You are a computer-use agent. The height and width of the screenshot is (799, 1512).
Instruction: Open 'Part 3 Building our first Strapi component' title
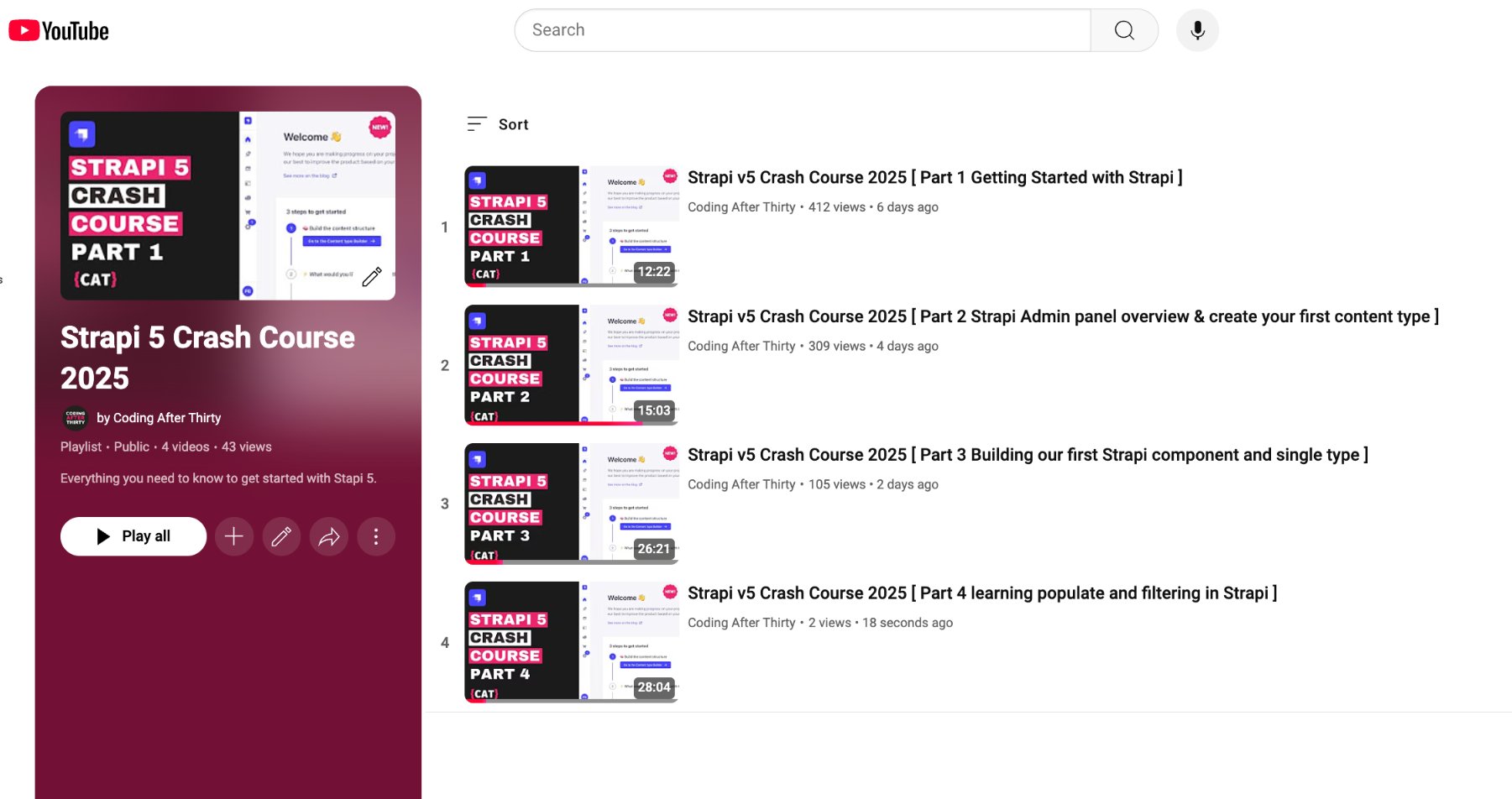pyautogui.click(x=1028, y=455)
